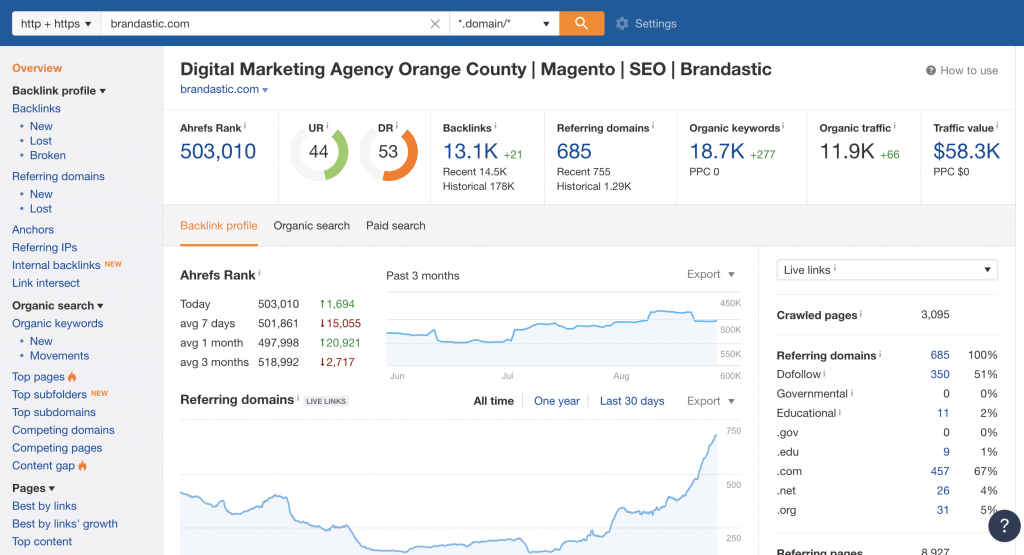The width and height of the screenshot is (1024, 555).
Task: Select the One year chart range
Action: pyautogui.click(x=556, y=401)
